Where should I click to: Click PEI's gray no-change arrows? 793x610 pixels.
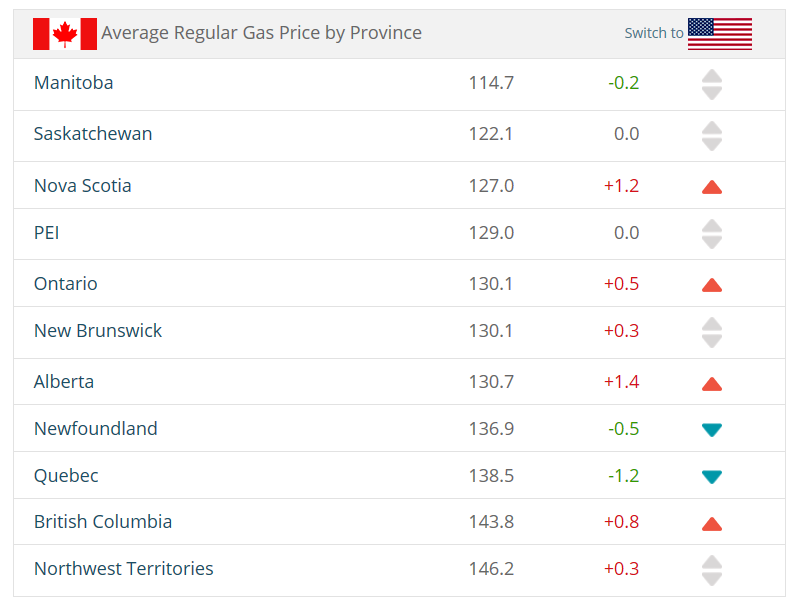(712, 234)
